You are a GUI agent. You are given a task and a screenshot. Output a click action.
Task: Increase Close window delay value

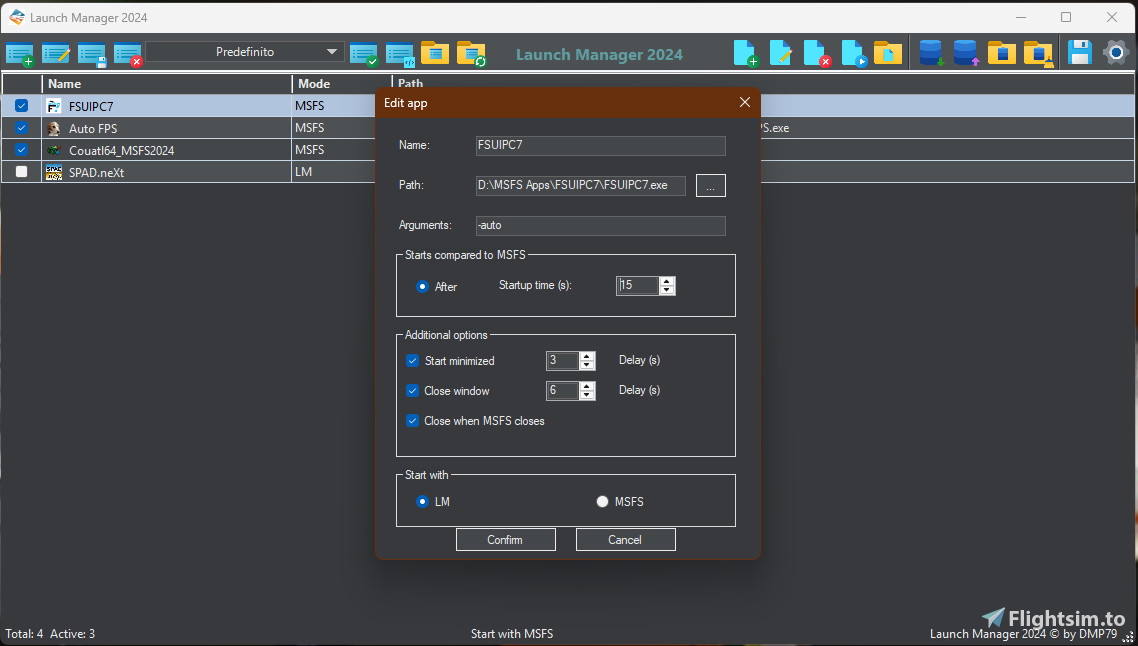coord(587,386)
